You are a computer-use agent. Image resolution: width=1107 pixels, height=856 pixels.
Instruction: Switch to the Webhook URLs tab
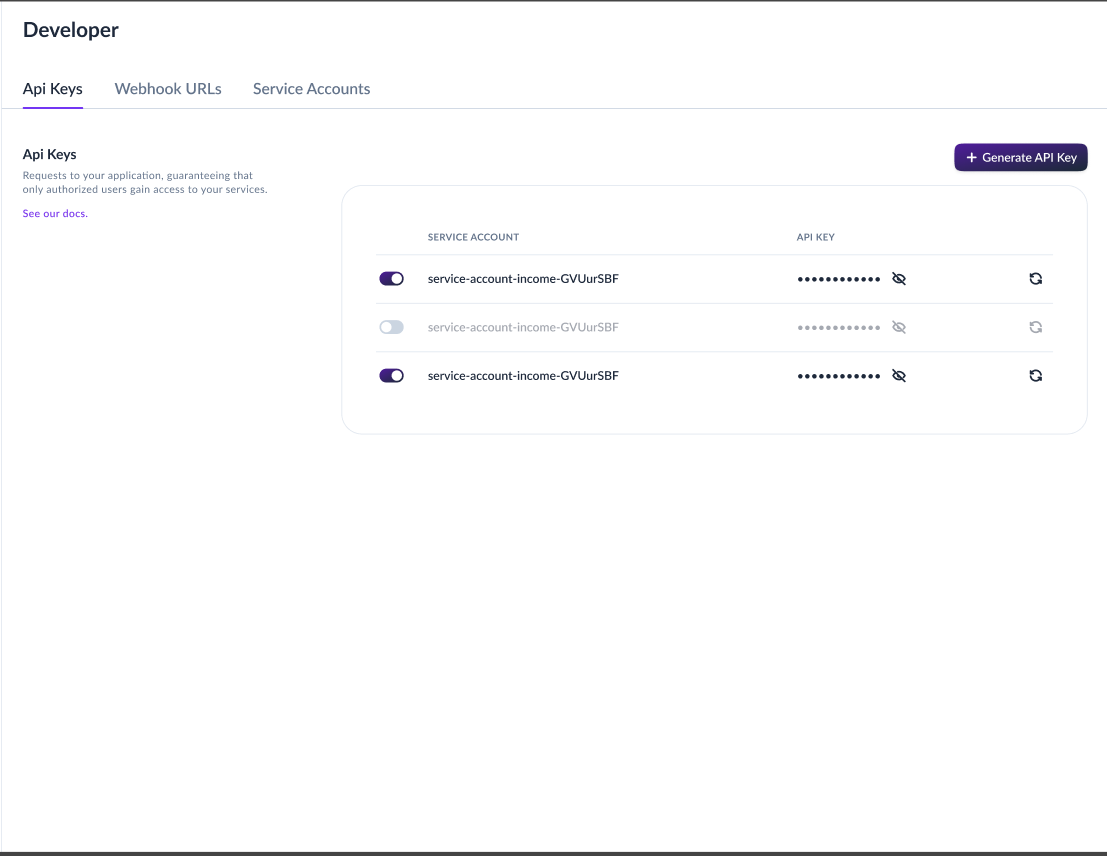[x=167, y=88]
